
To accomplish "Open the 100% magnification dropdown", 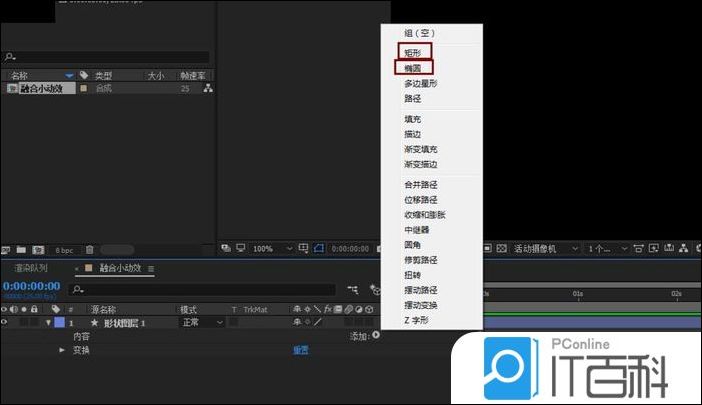I will click(x=272, y=248).
